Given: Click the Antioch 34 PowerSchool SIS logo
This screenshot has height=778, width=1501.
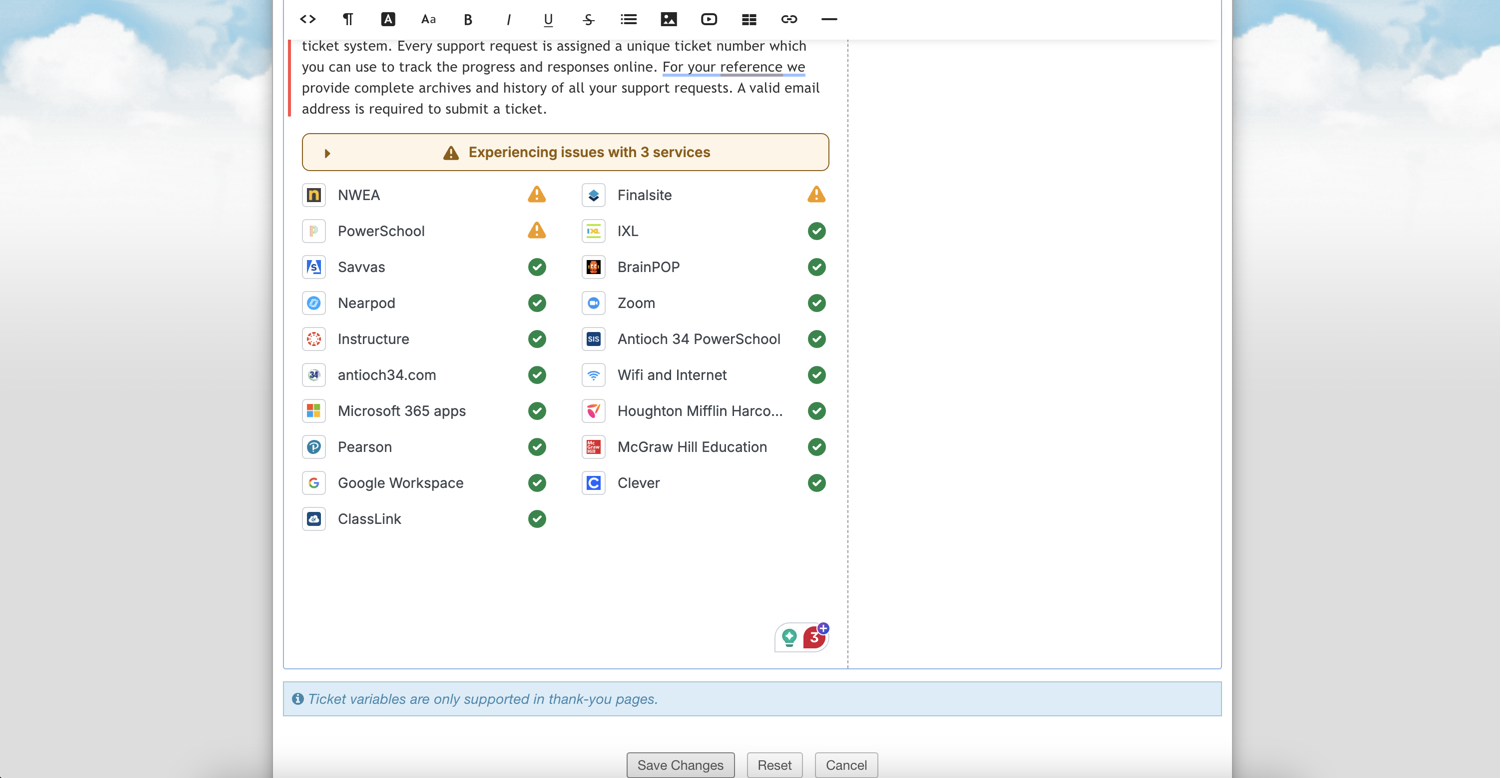Looking at the screenshot, I should (x=594, y=339).
